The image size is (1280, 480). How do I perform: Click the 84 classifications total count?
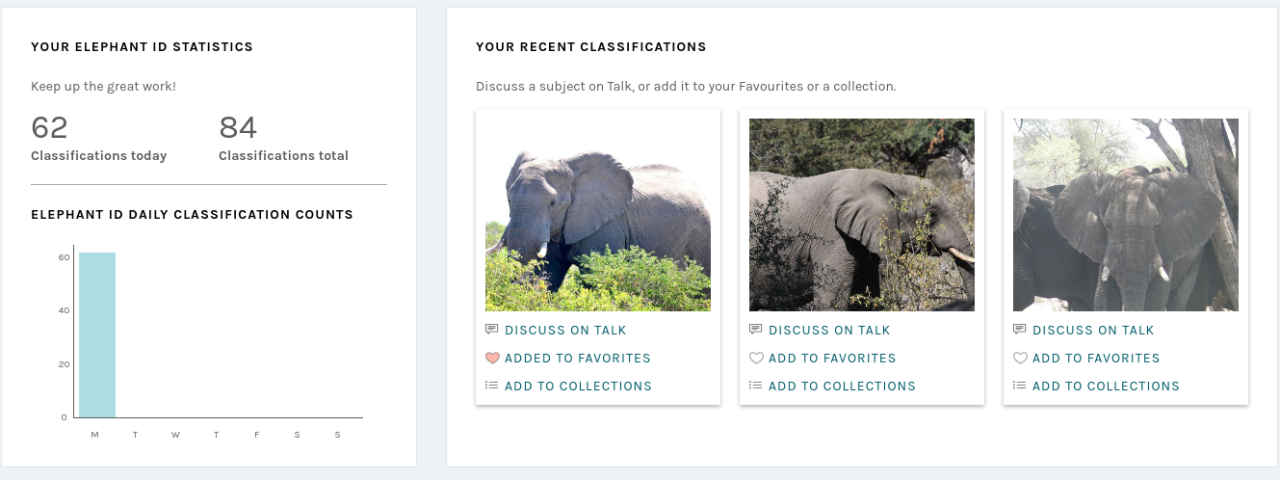[x=238, y=128]
